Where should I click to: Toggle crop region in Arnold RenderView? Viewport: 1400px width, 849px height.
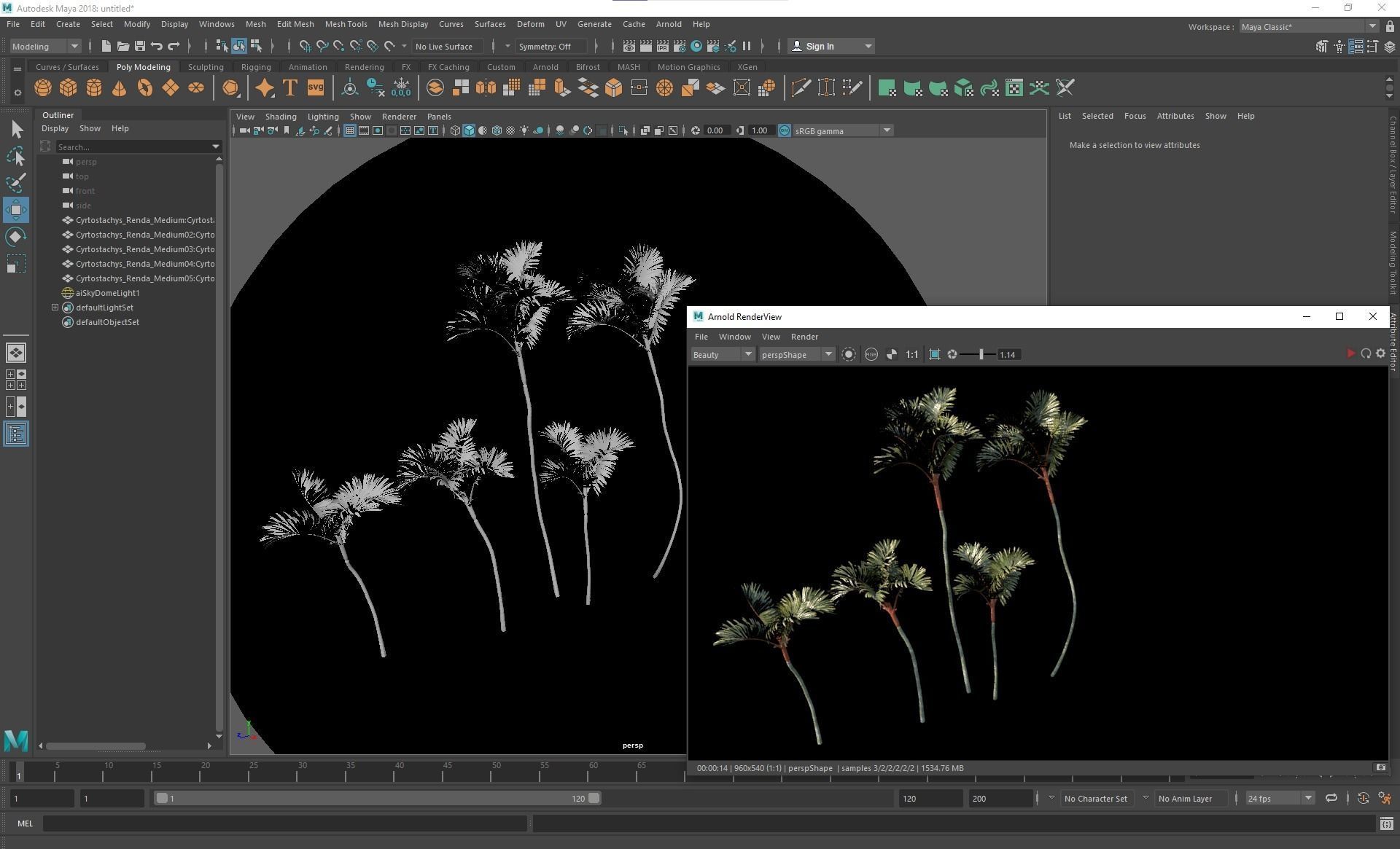pos(935,354)
